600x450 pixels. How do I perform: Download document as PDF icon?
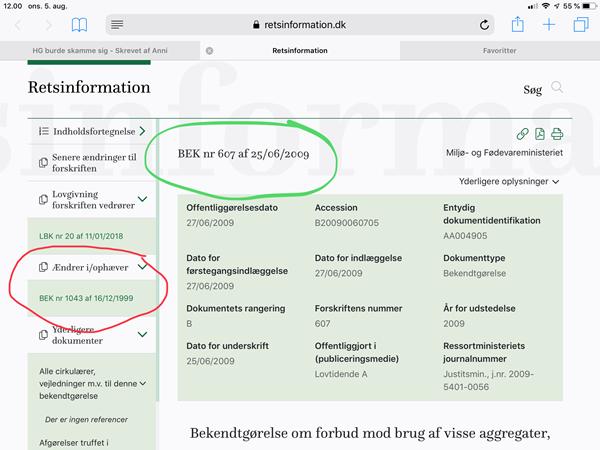tap(540, 134)
